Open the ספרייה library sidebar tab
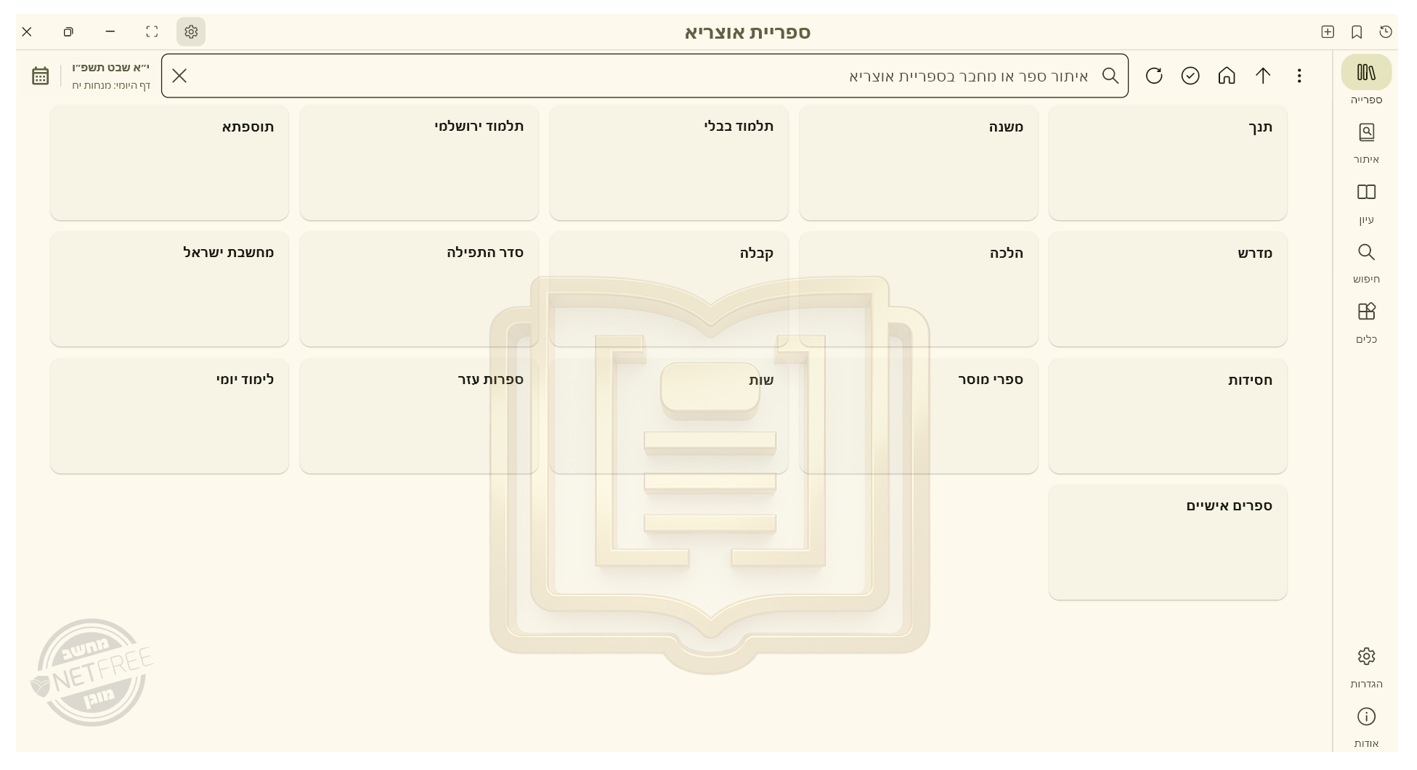1417x770 pixels. (1366, 73)
